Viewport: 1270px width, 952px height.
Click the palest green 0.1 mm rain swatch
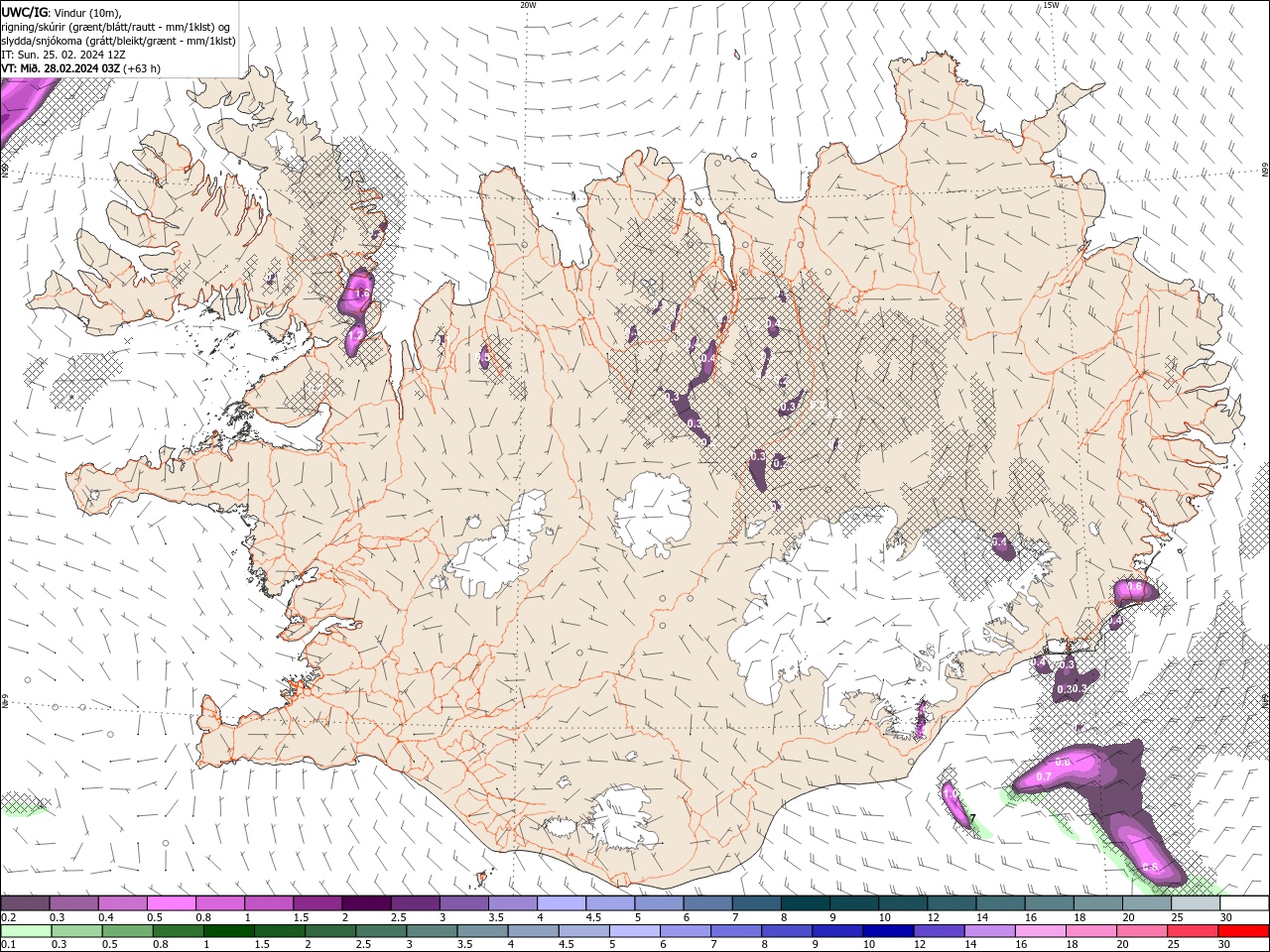point(25,931)
